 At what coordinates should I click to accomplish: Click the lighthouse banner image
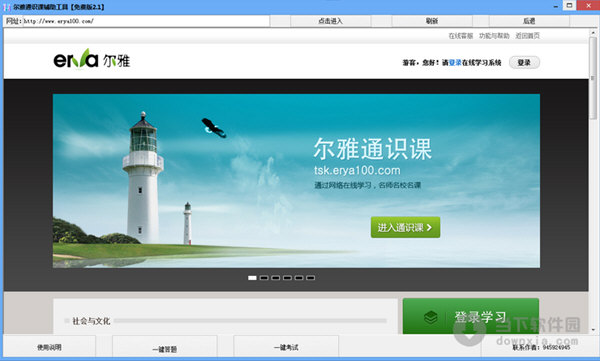tap(296, 181)
